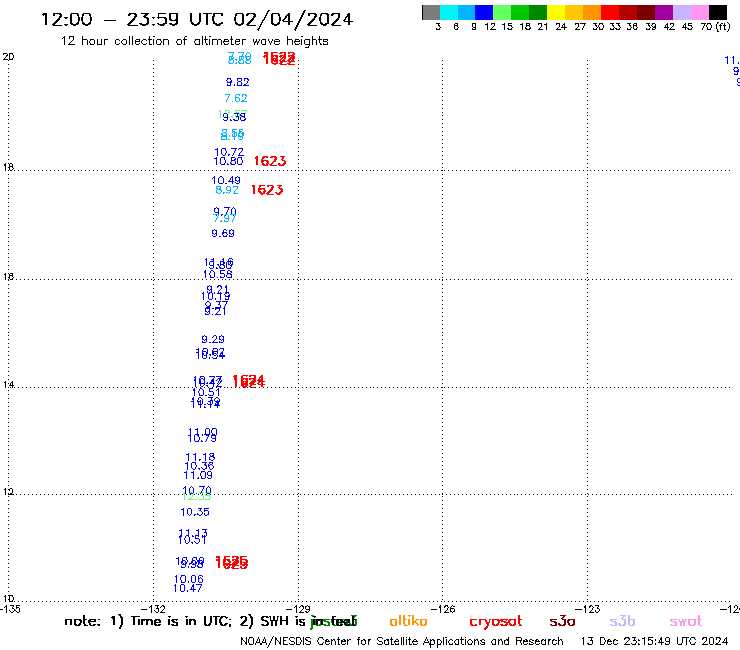Click the wave height value 10.80
The width and height of the screenshot is (740, 650).
click(x=228, y=161)
